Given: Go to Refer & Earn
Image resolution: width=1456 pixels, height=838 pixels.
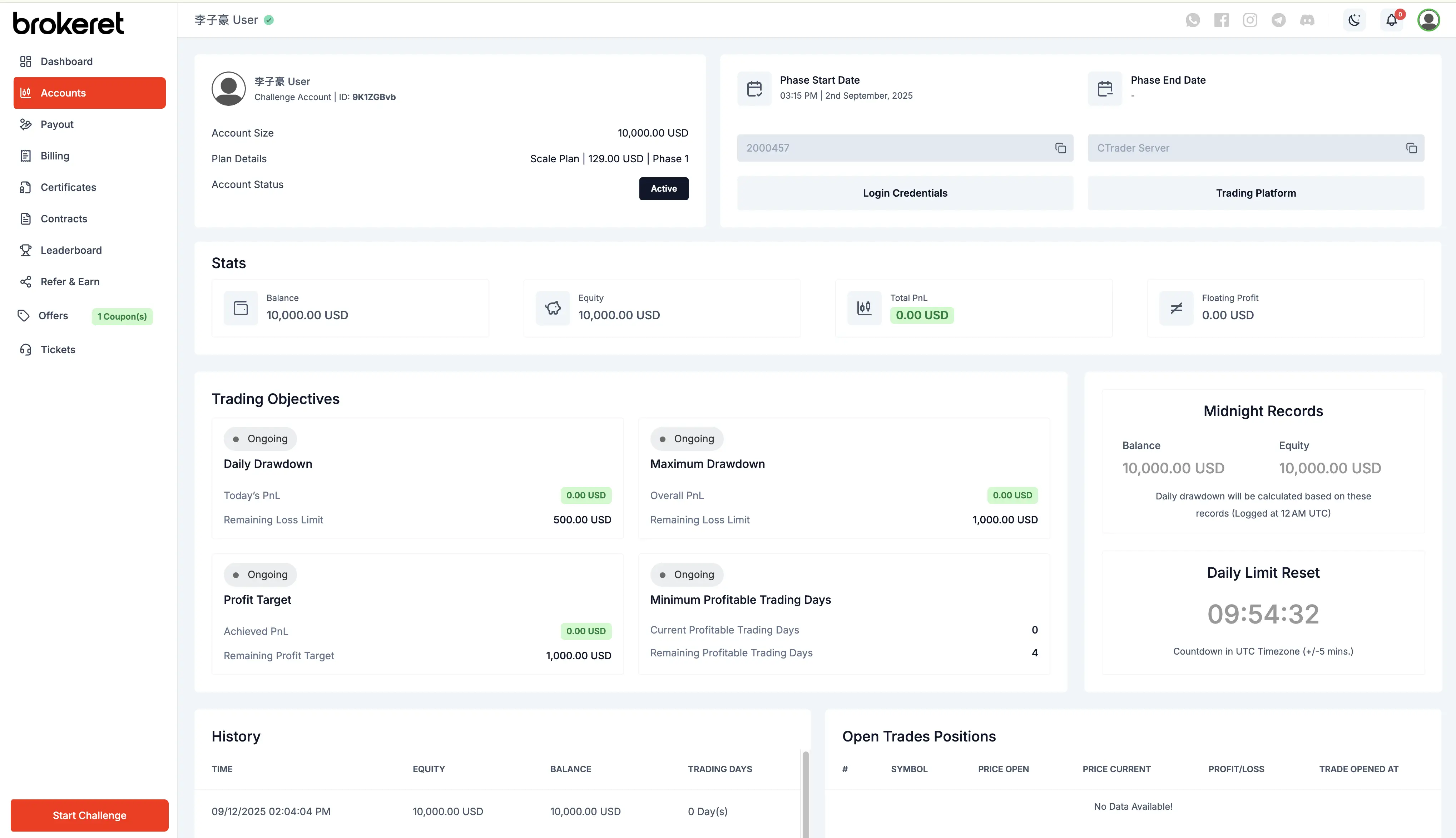Looking at the screenshot, I should [69, 281].
